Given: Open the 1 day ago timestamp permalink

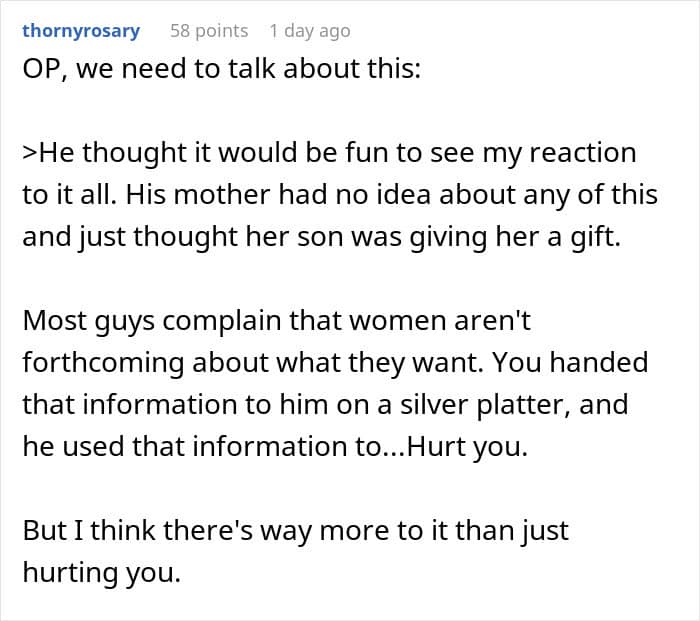Looking at the screenshot, I should (310, 31).
